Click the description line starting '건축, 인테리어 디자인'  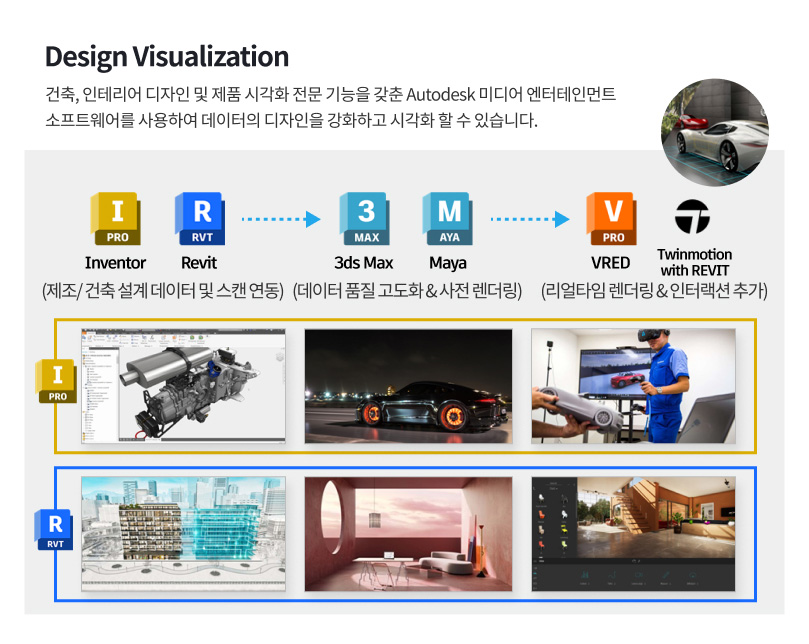[330, 94]
